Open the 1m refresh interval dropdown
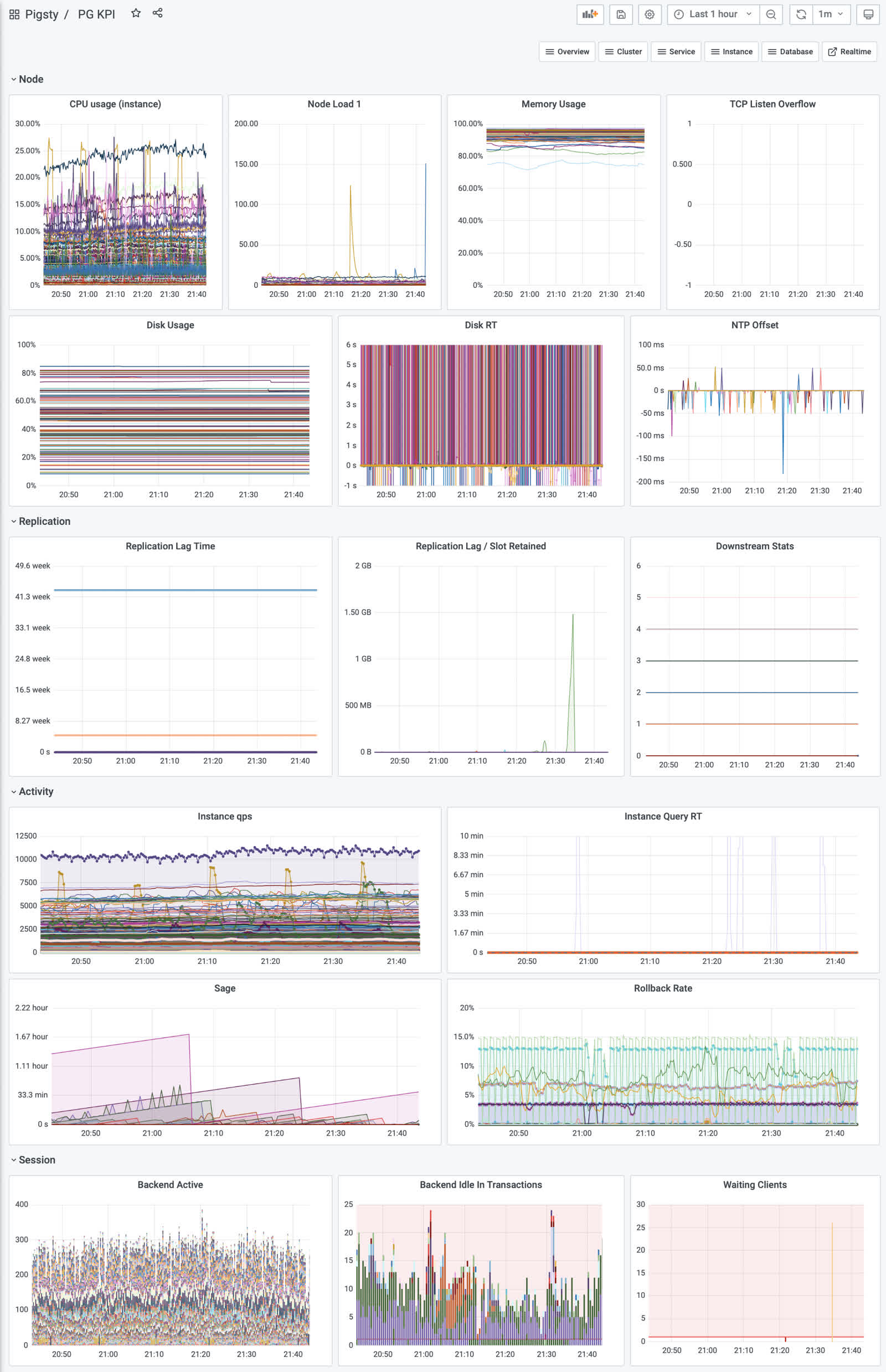 coord(831,14)
